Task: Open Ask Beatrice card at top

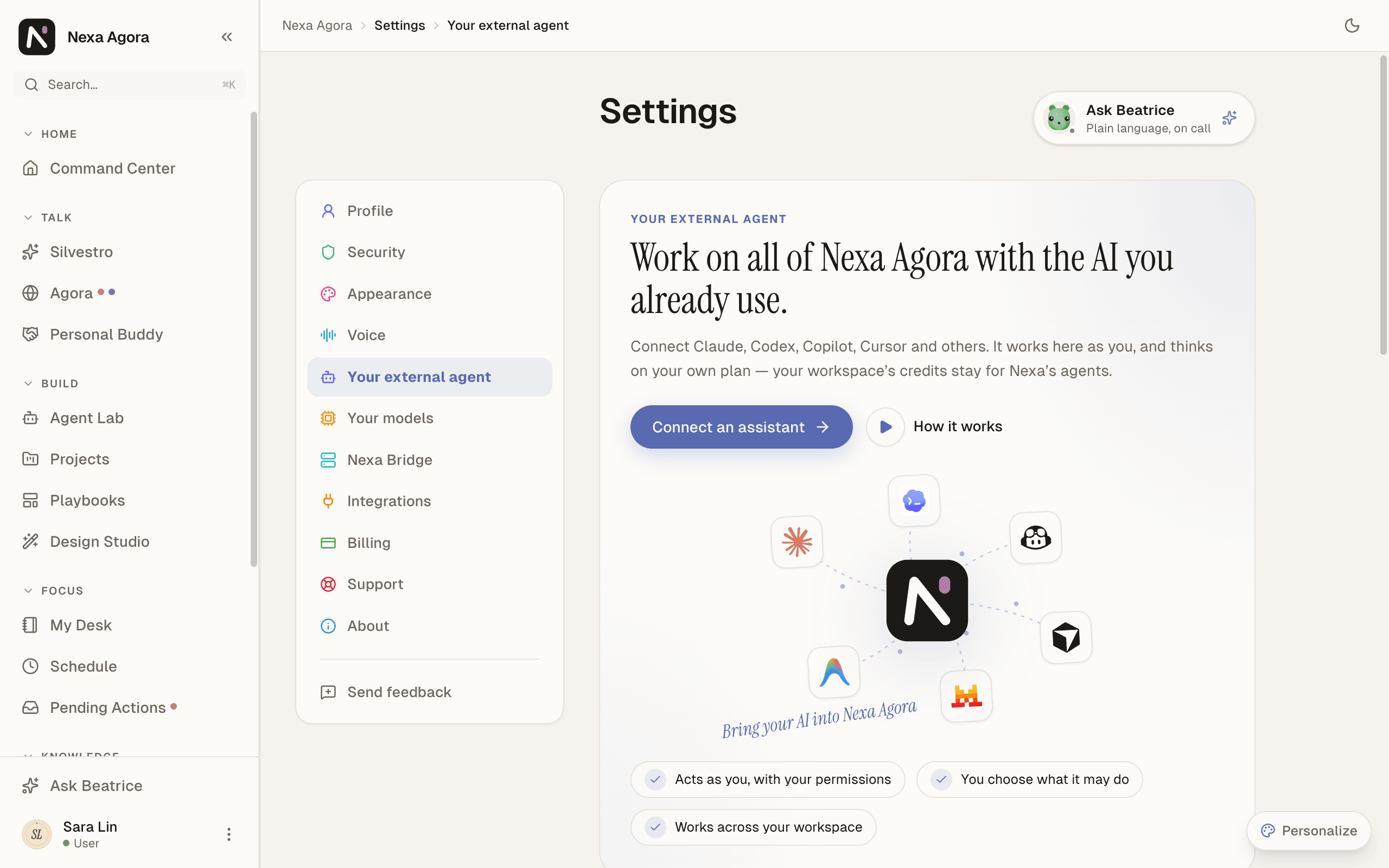Action: [1143, 118]
